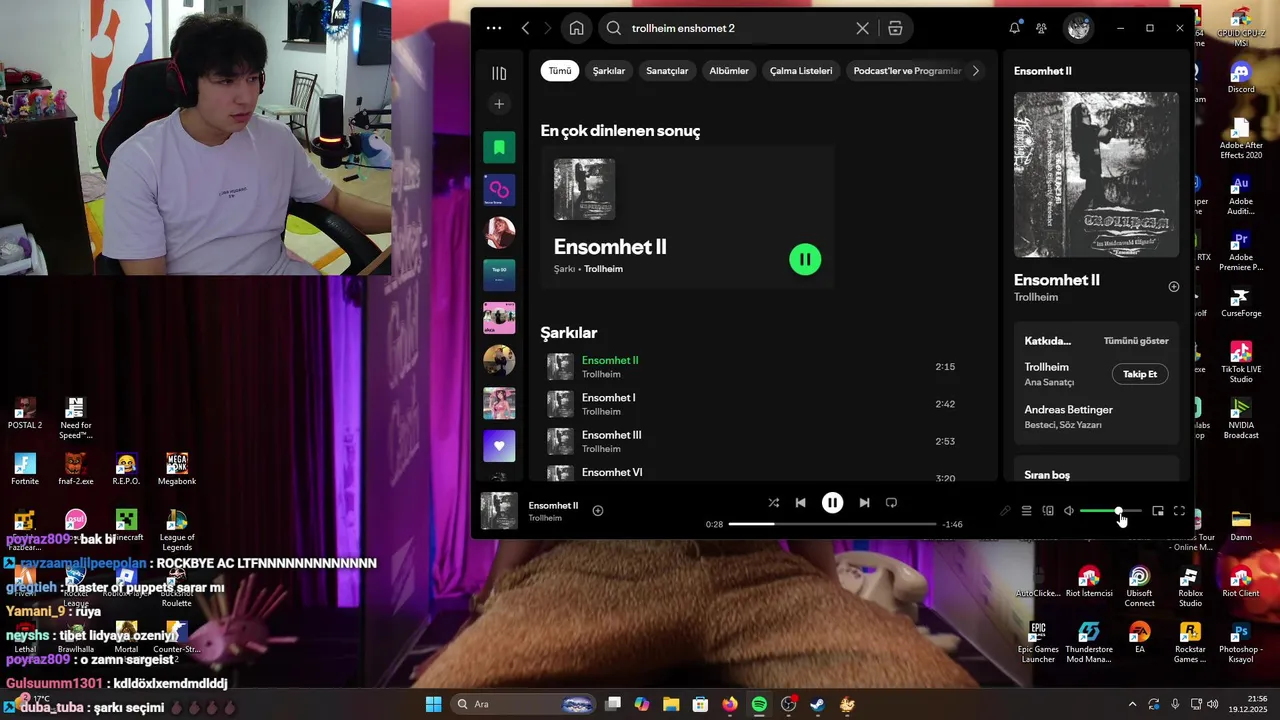Image resolution: width=1280 pixels, height=720 pixels.
Task: Open the green bookmark playlist in sidebar
Action: click(499, 147)
